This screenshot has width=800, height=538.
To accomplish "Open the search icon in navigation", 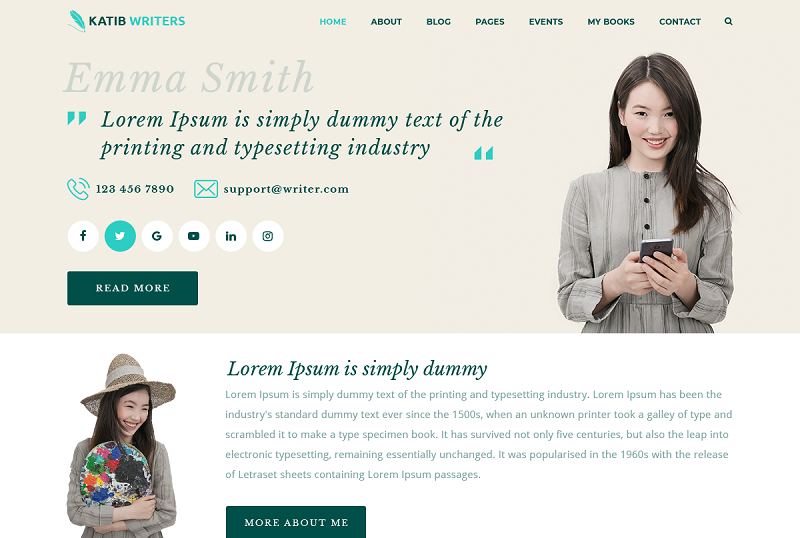I will 728,21.
